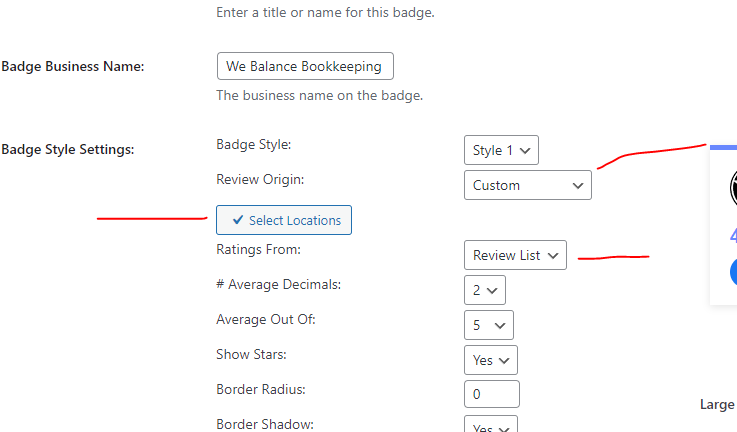Click the Review Origin label text
The height and width of the screenshot is (432, 737).
tap(260, 180)
